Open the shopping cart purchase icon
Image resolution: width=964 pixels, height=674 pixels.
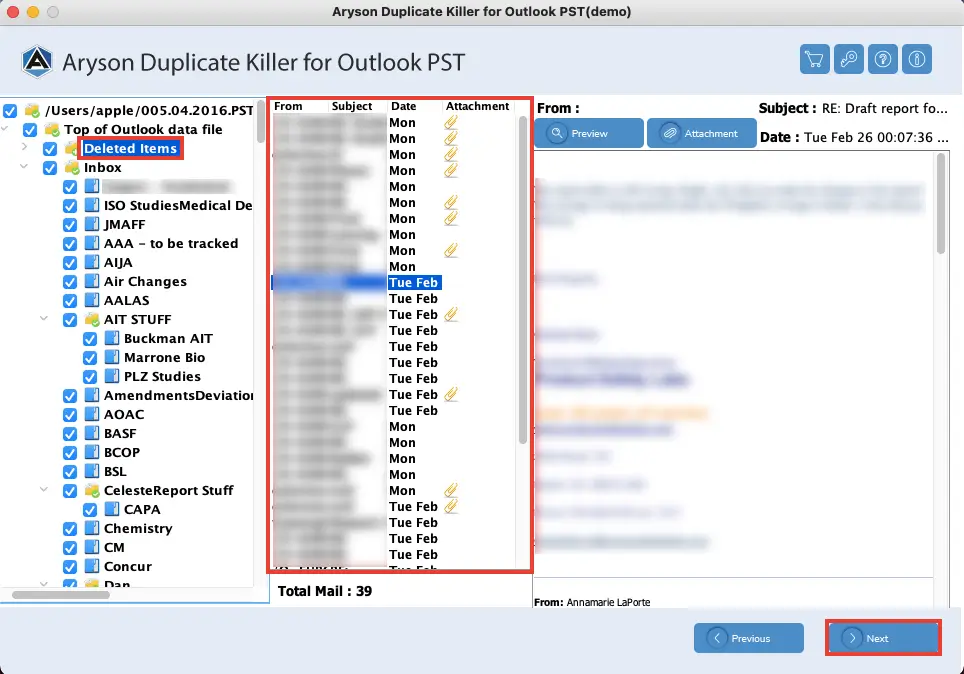[x=815, y=60]
